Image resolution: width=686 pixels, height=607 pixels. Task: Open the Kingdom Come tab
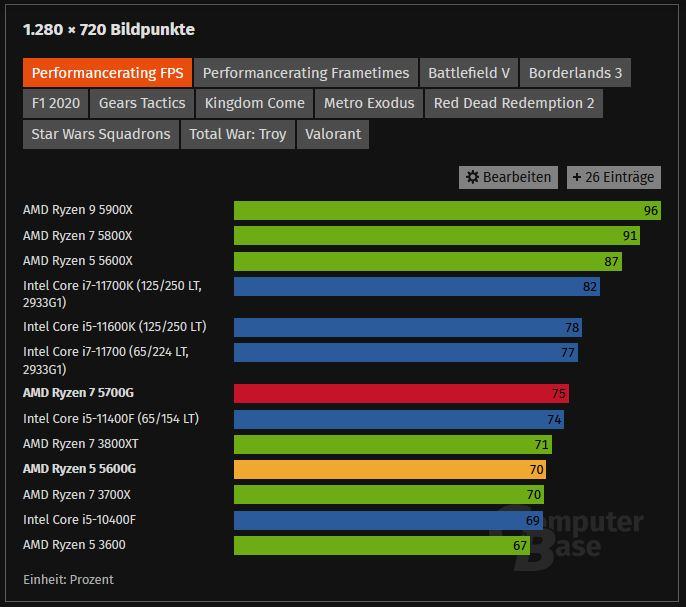(255, 103)
